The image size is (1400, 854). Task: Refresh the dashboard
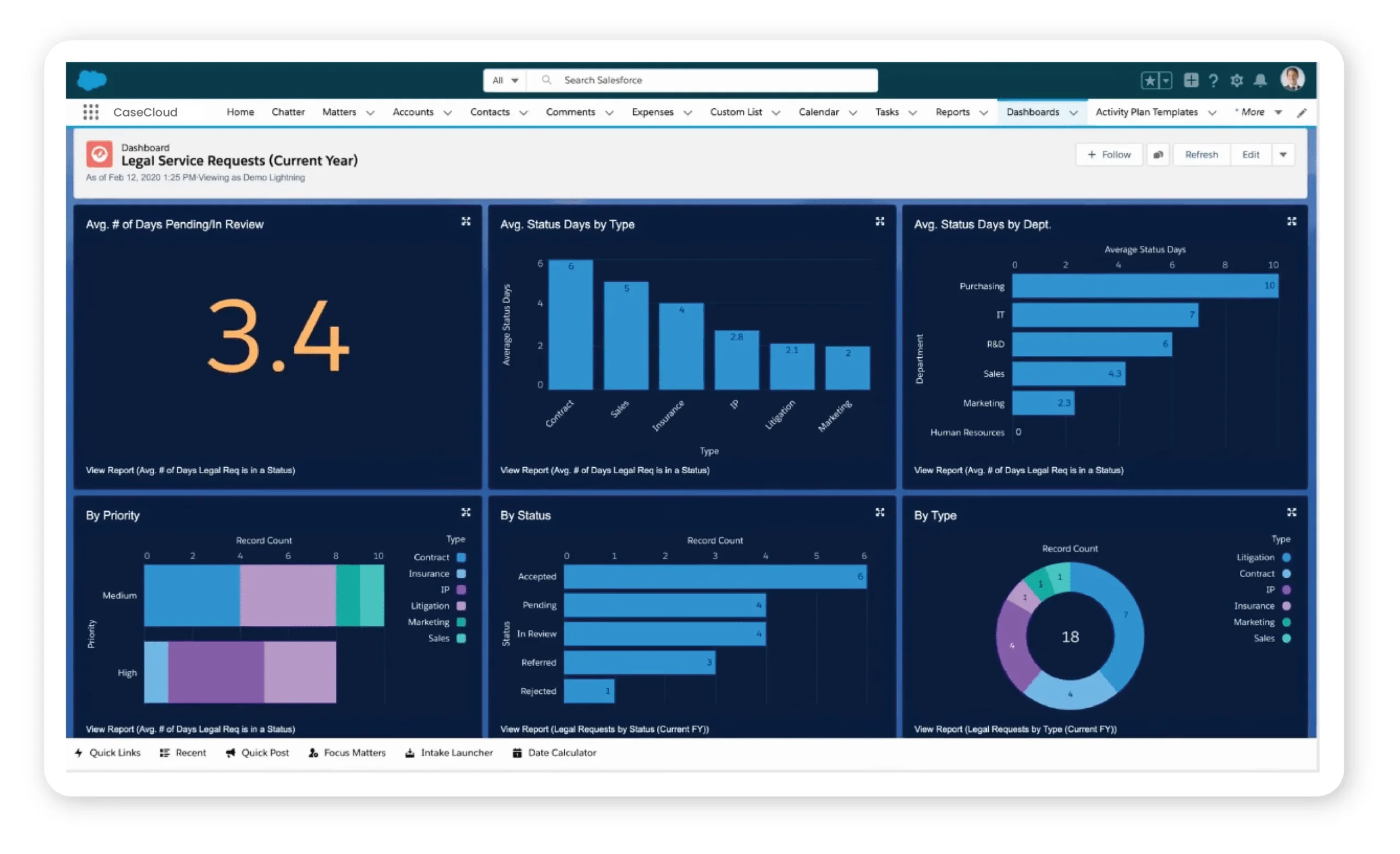(x=1201, y=154)
